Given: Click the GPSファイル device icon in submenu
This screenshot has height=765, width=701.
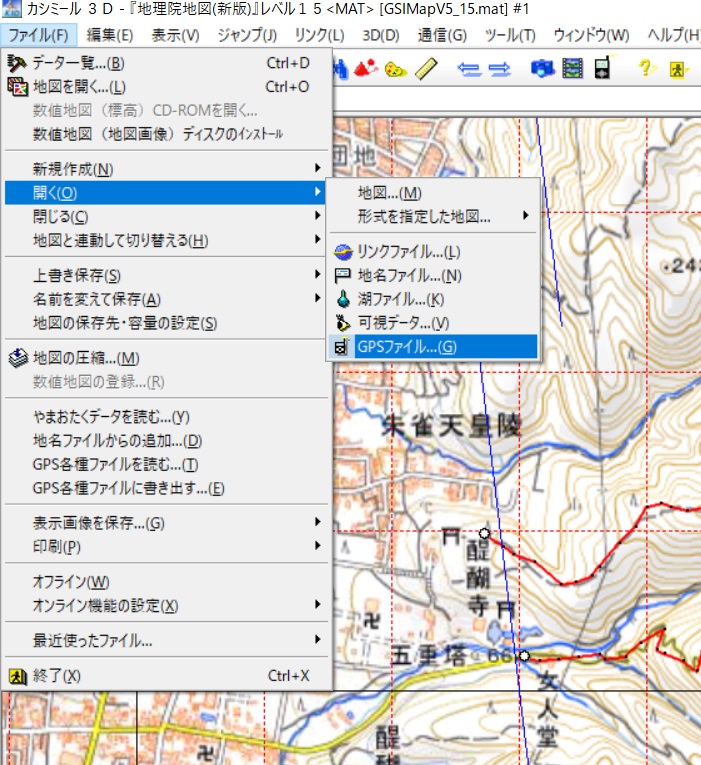Looking at the screenshot, I should [x=342, y=347].
